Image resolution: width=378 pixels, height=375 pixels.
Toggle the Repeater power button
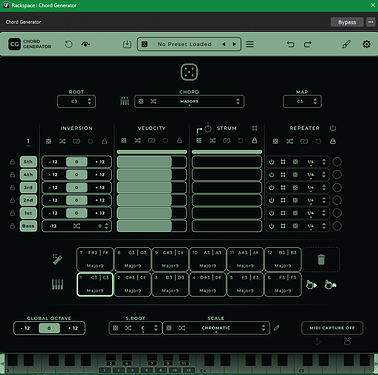[x=333, y=128]
